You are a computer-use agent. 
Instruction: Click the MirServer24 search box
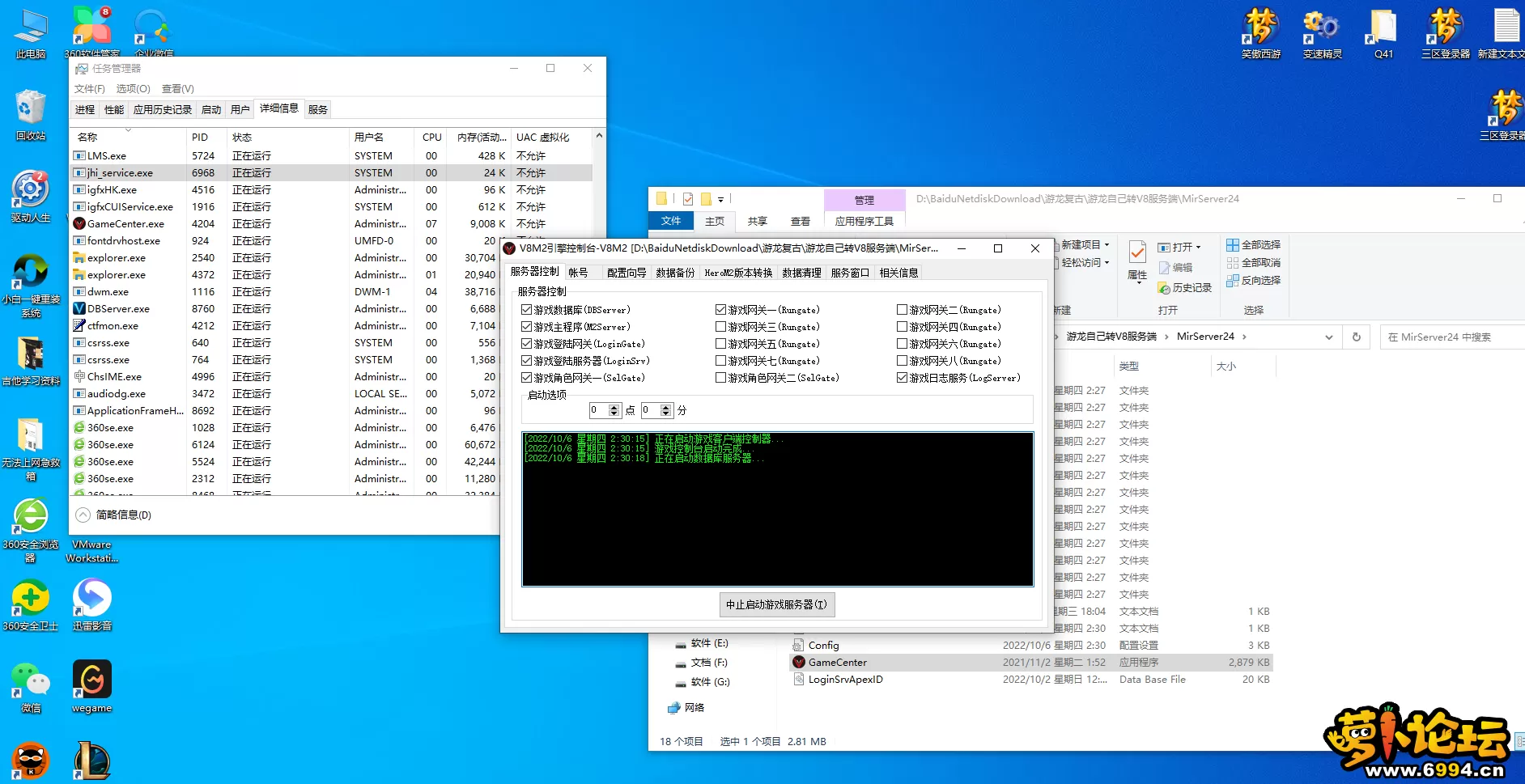[x=1452, y=337]
